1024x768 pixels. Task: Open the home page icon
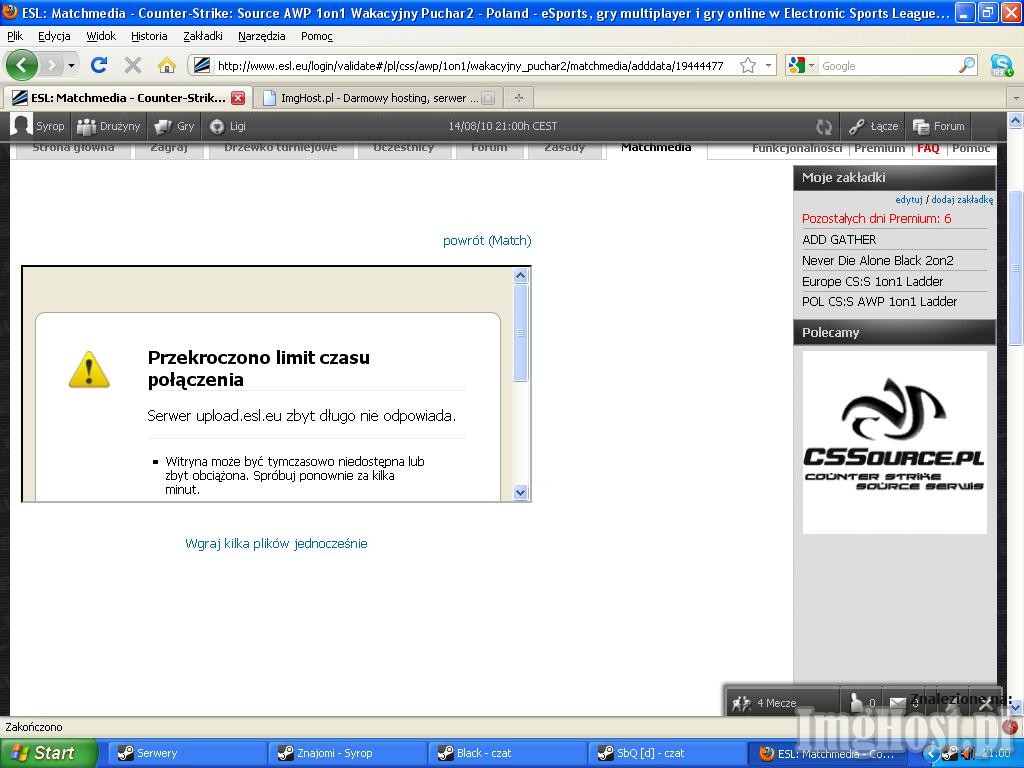(x=167, y=65)
